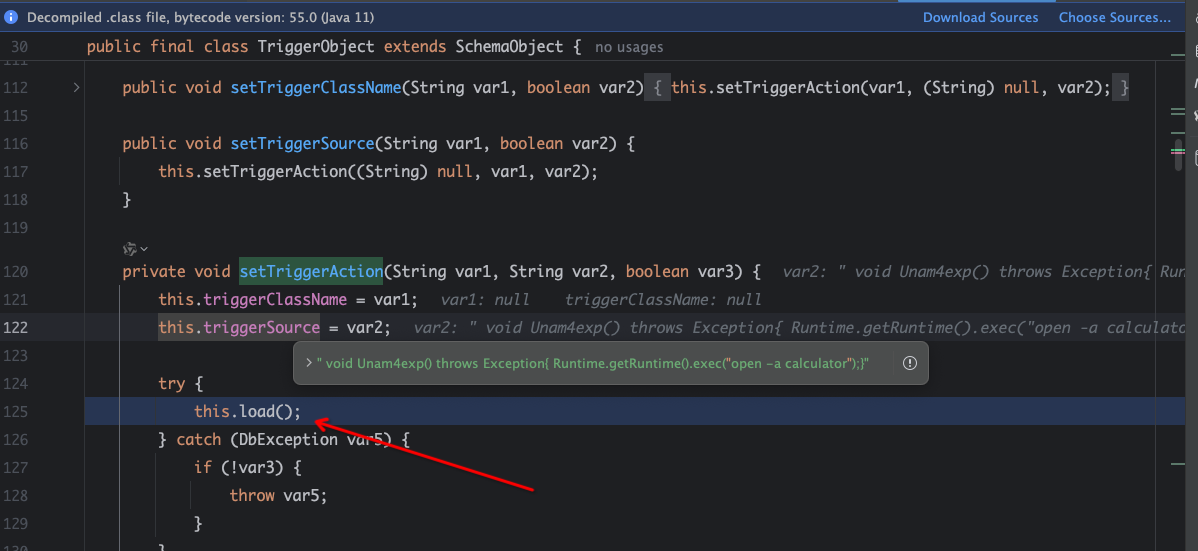The image size is (1198, 551).
Task: Expand the folded setTriggerClassName method
Action: (76, 88)
